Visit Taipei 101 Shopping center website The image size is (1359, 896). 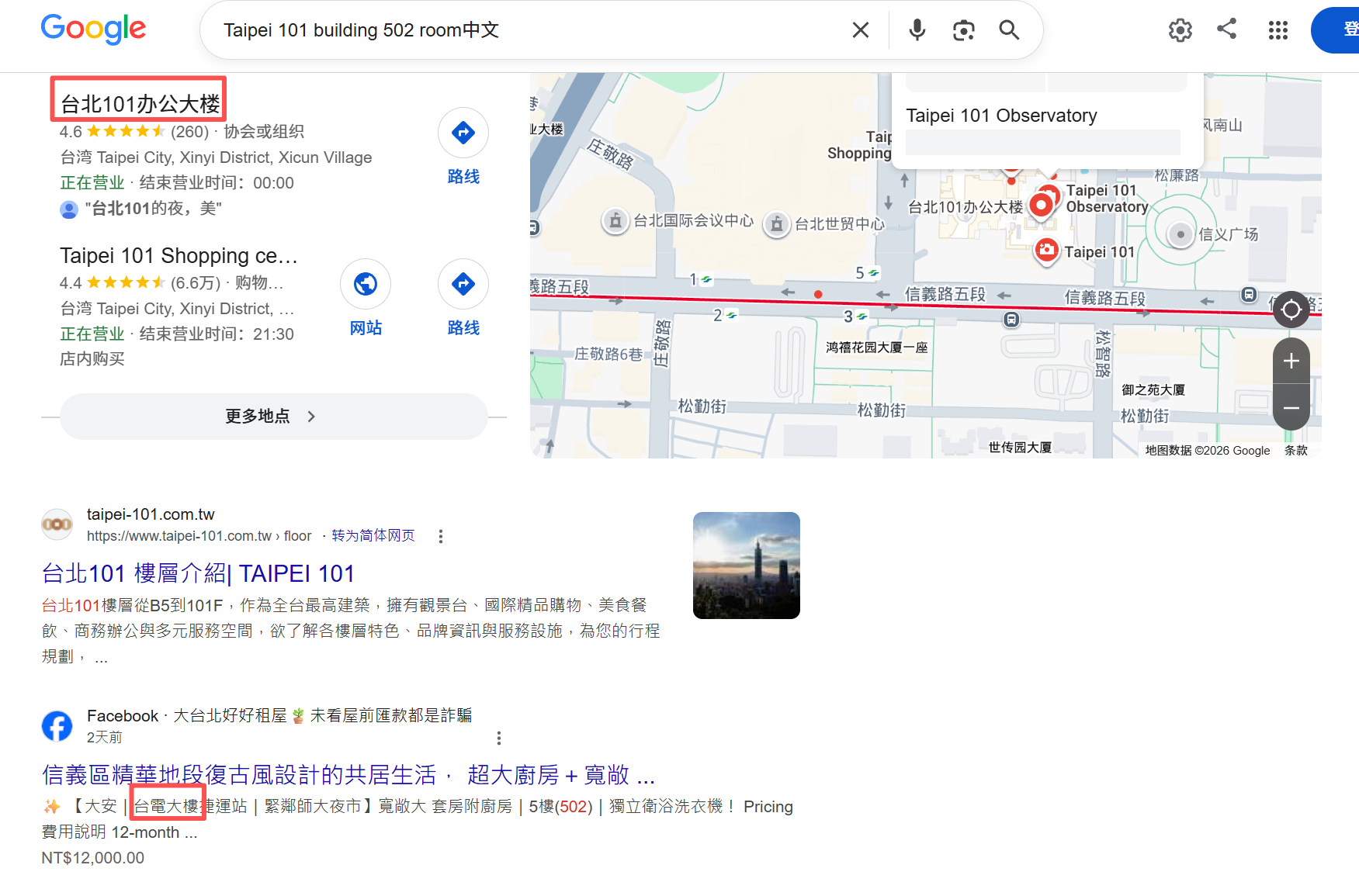click(x=366, y=299)
